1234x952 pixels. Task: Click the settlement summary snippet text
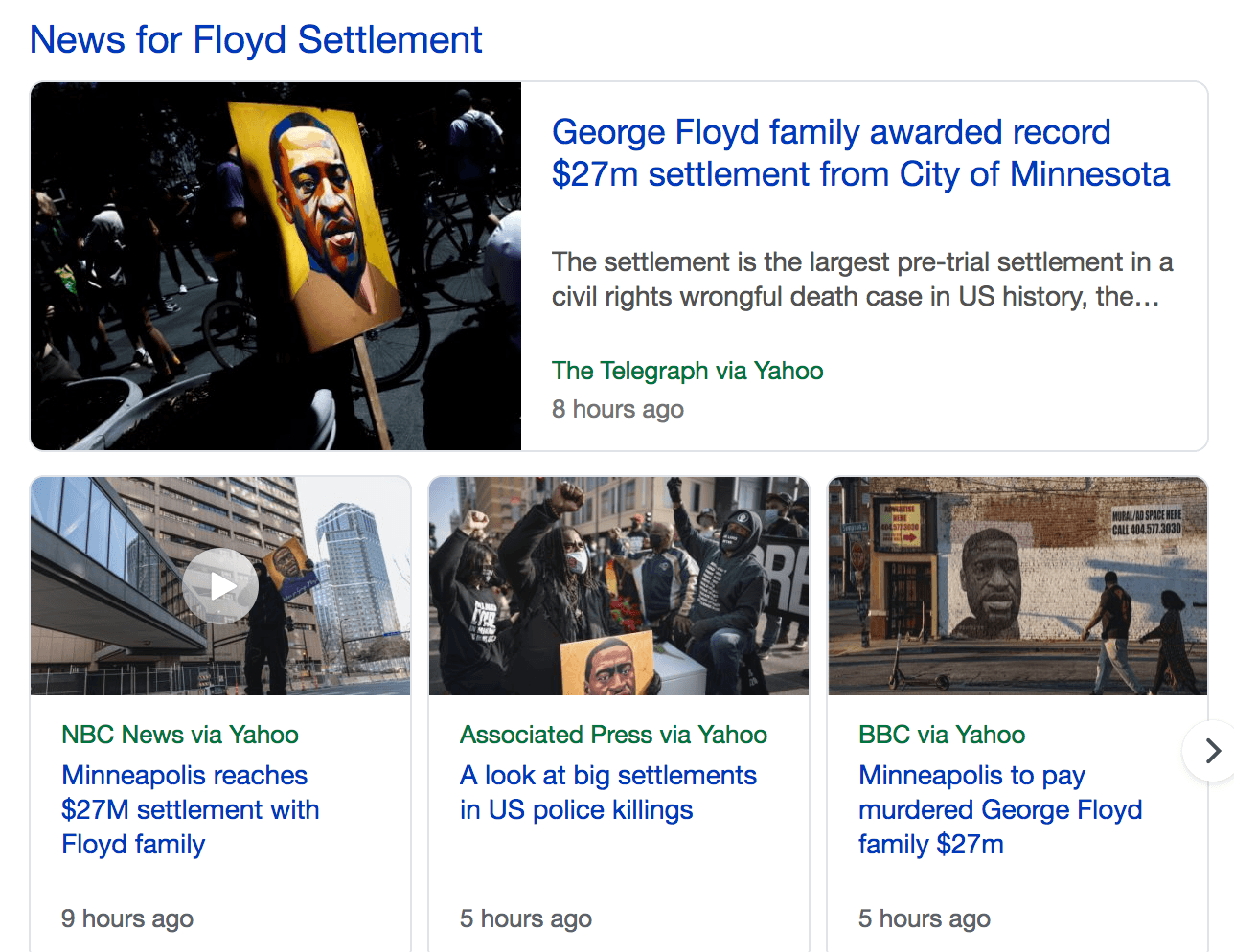click(861, 279)
